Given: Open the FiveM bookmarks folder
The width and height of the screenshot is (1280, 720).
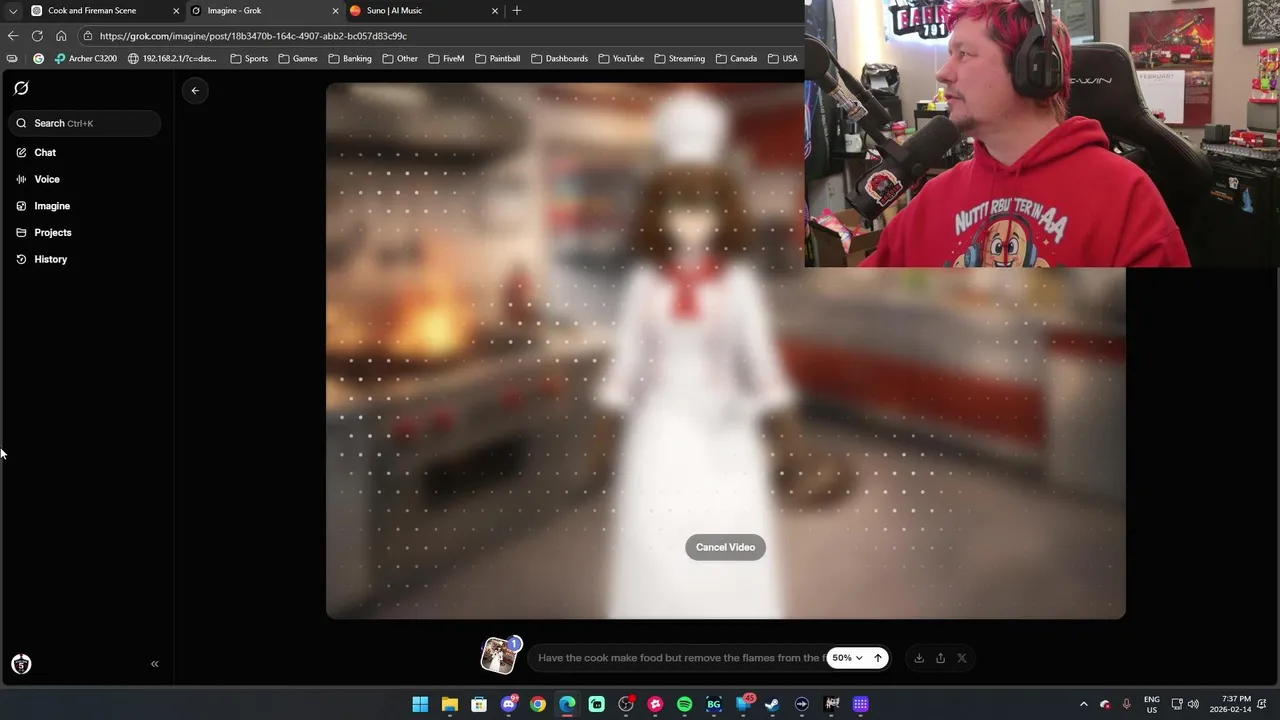Looking at the screenshot, I should 446,59.
